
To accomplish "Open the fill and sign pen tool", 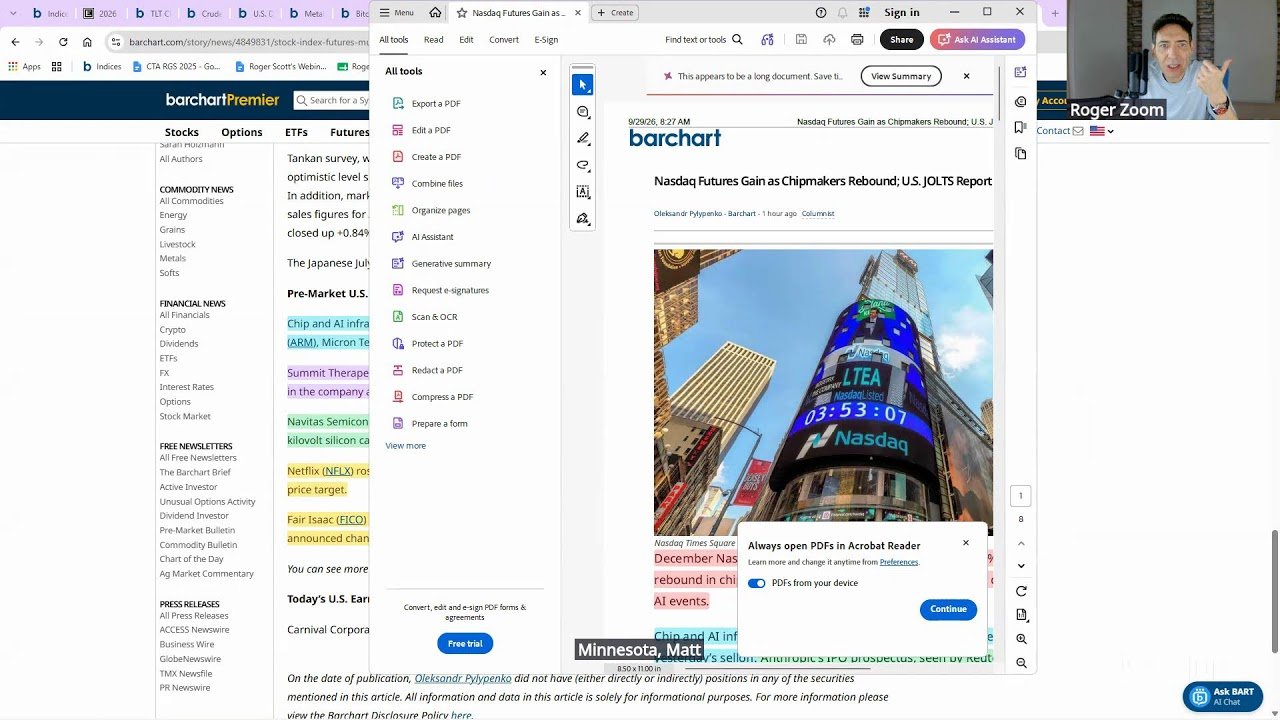I will click(583, 218).
